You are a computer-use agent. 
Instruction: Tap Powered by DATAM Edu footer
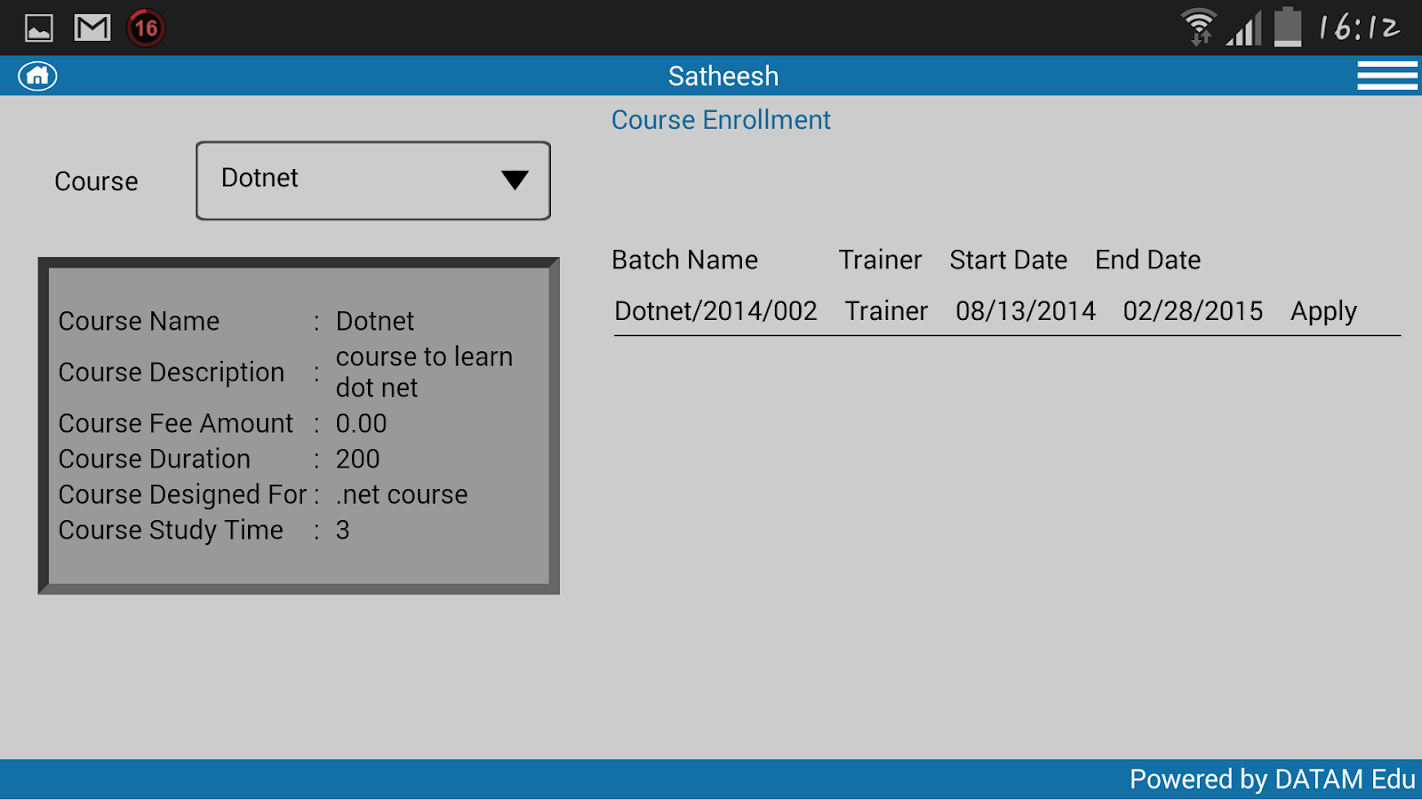pos(1273,779)
